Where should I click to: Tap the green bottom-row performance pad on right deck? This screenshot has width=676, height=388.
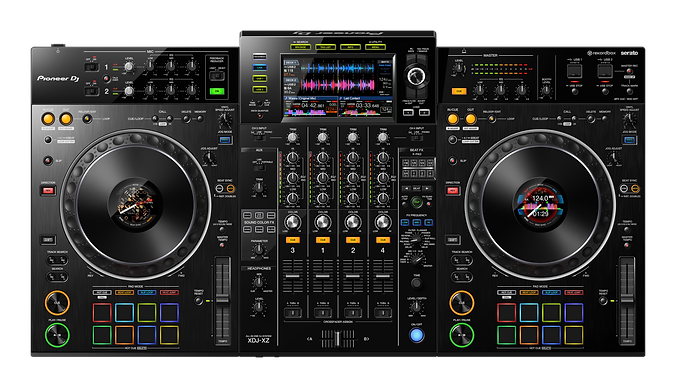pyautogui.click(x=507, y=335)
